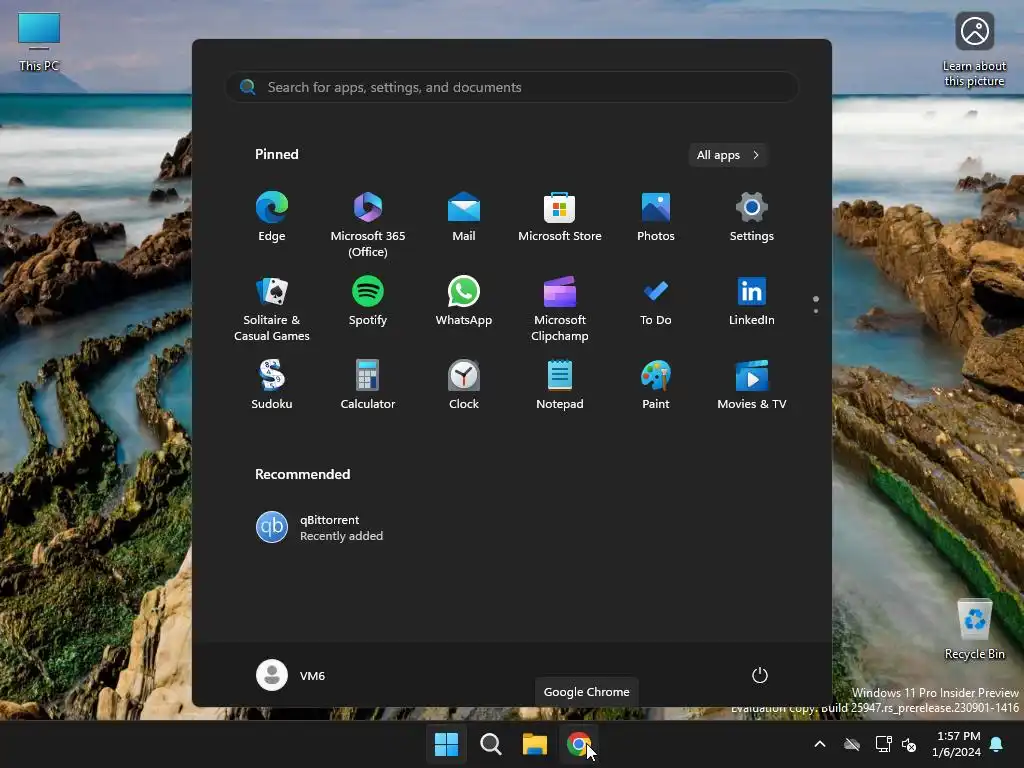Launch Microsoft 365 (Office)
1024x768 pixels.
click(x=368, y=225)
